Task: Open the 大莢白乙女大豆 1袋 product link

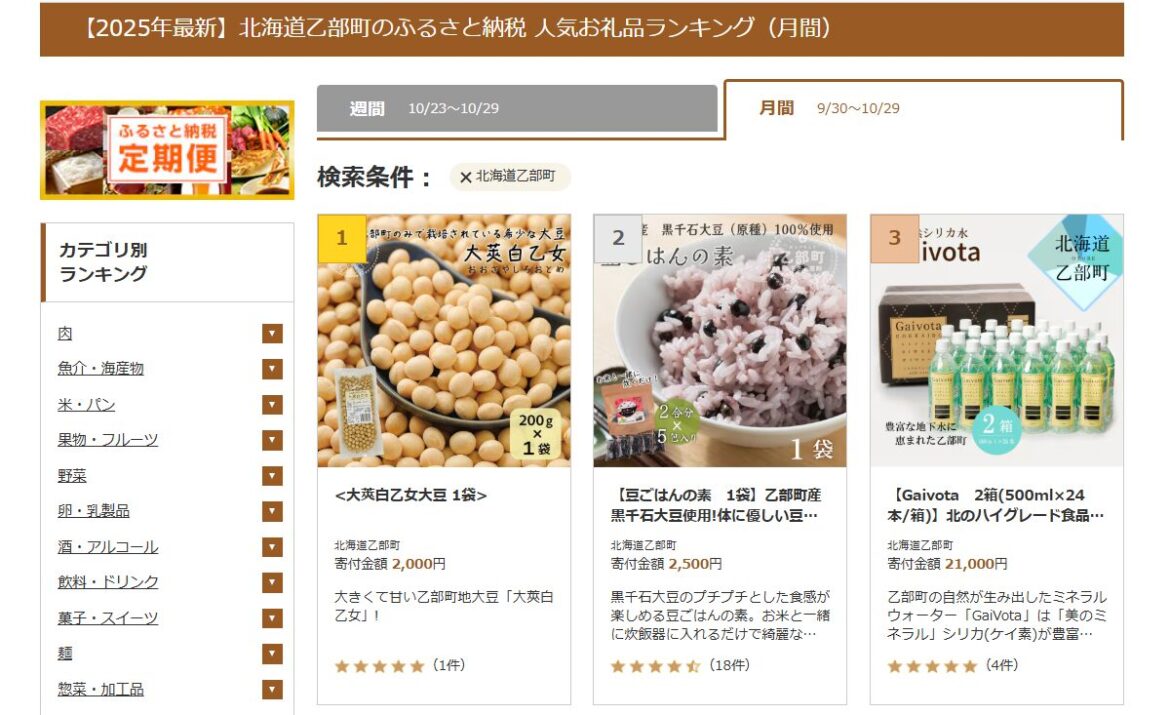Action: coord(411,495)
